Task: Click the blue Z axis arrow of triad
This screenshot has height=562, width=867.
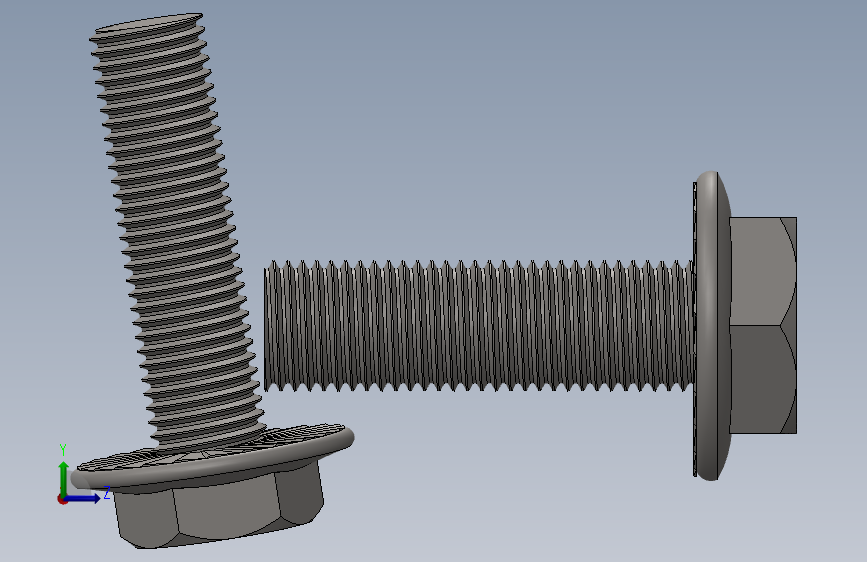Action: [83, 498]
